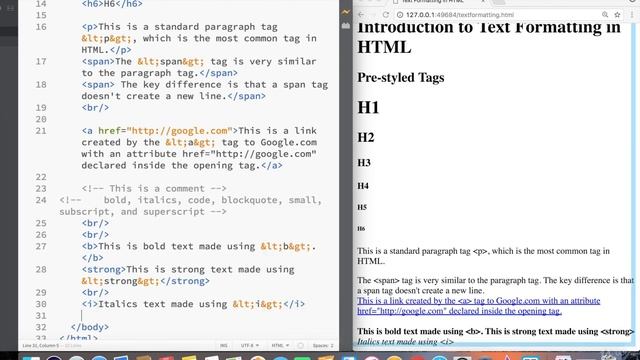Open Brackets Extension Manager icon
This screenshot has height=360, width=640.
[x=346, y=26]
